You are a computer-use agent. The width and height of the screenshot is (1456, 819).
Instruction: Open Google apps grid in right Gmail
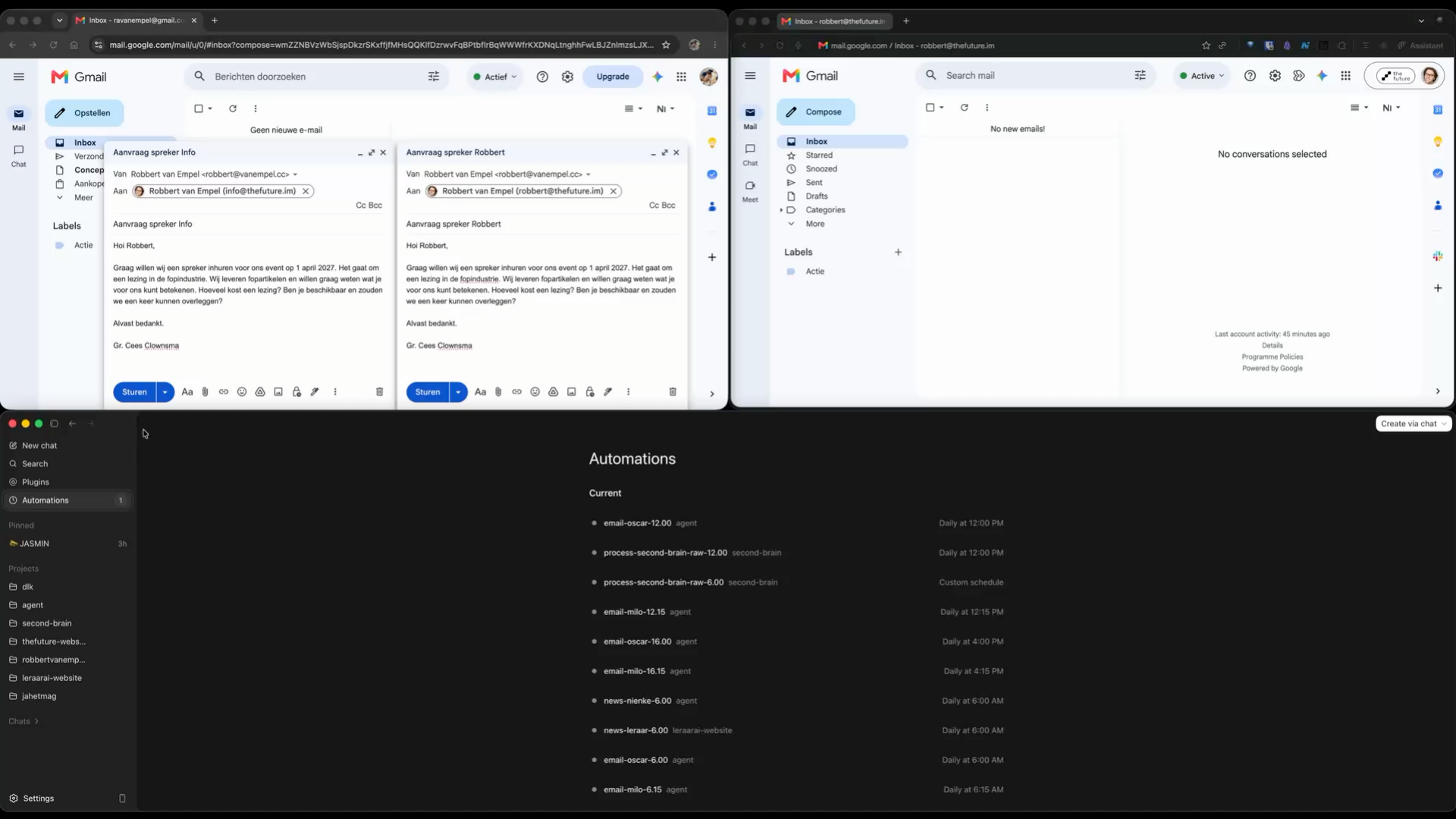pyautogui.click(x=1345, y=76)
